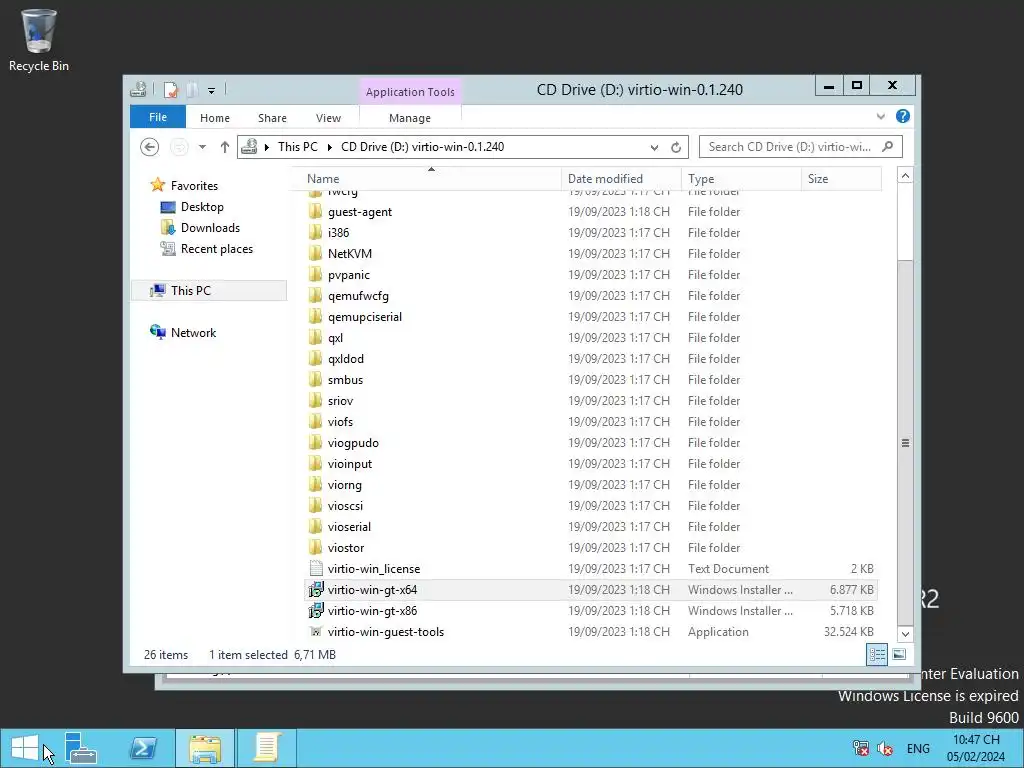This screenshot has height=768, width=1024.
Task: Select the View ribbon tab
Action: (x=328, y=118)
